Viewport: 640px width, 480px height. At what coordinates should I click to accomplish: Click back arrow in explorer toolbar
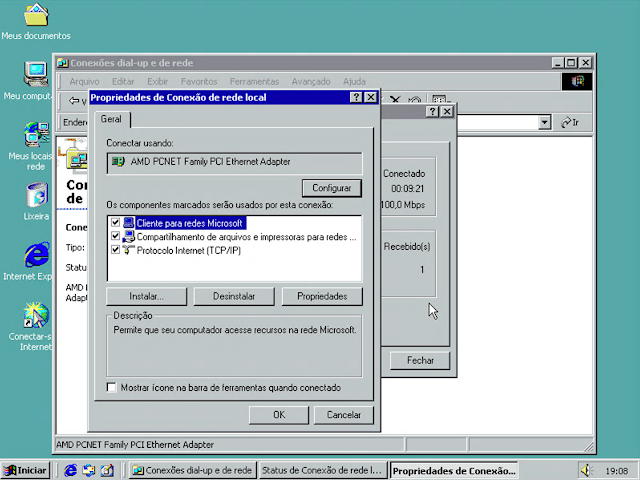pyautogui.click(x=74, y=100)
